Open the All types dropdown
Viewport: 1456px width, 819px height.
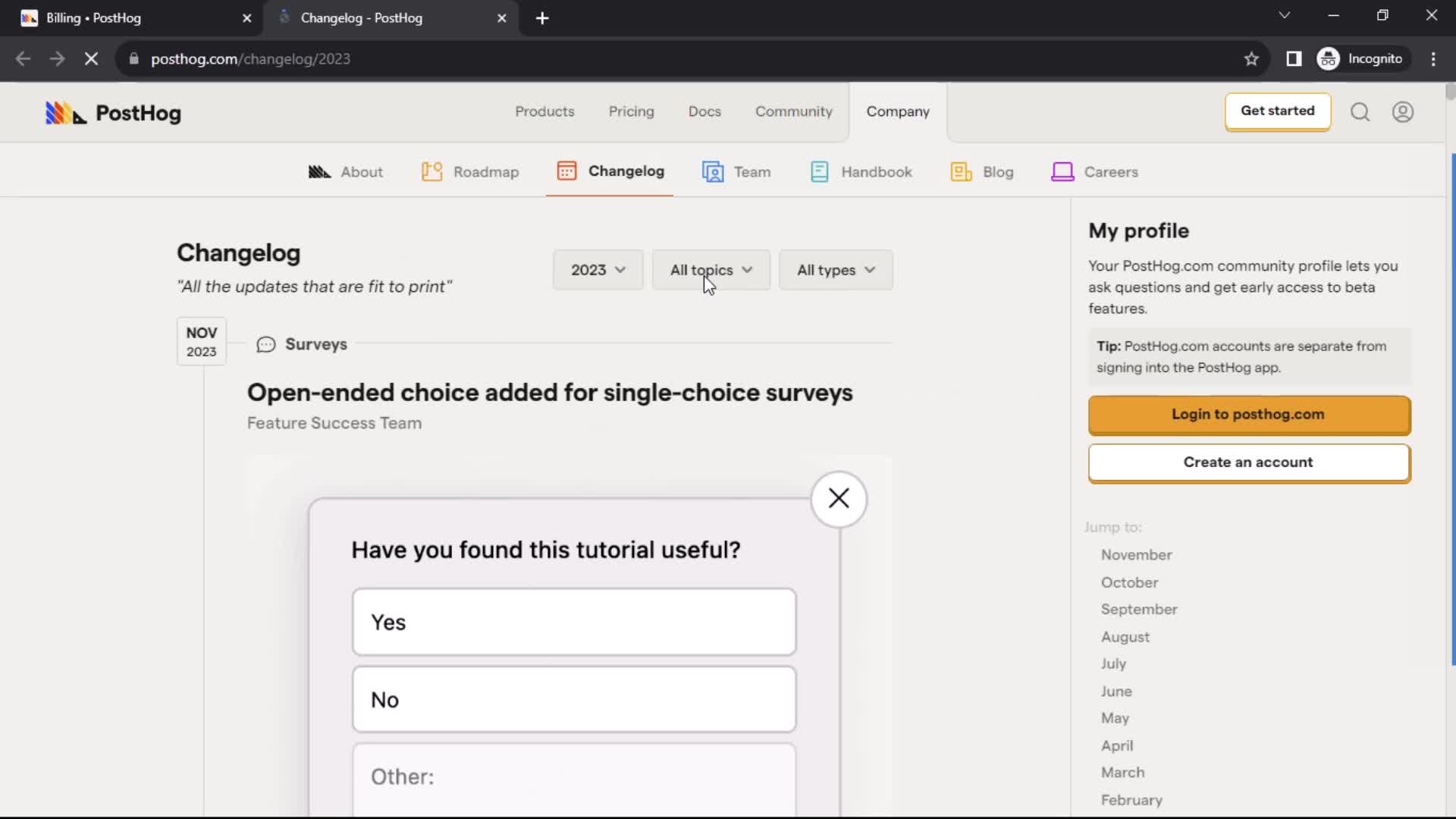click(x=836, y=270)
